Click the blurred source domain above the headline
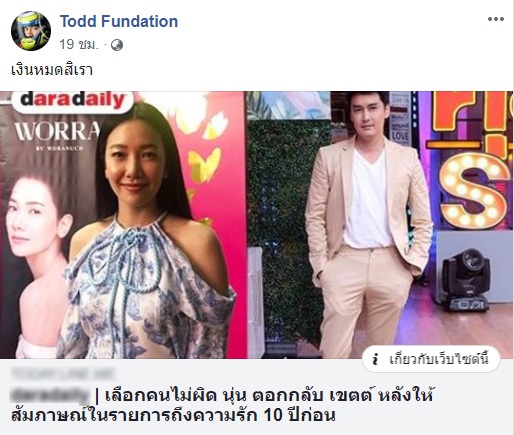Viewport: 514px width, 435px height. point(63,374)
